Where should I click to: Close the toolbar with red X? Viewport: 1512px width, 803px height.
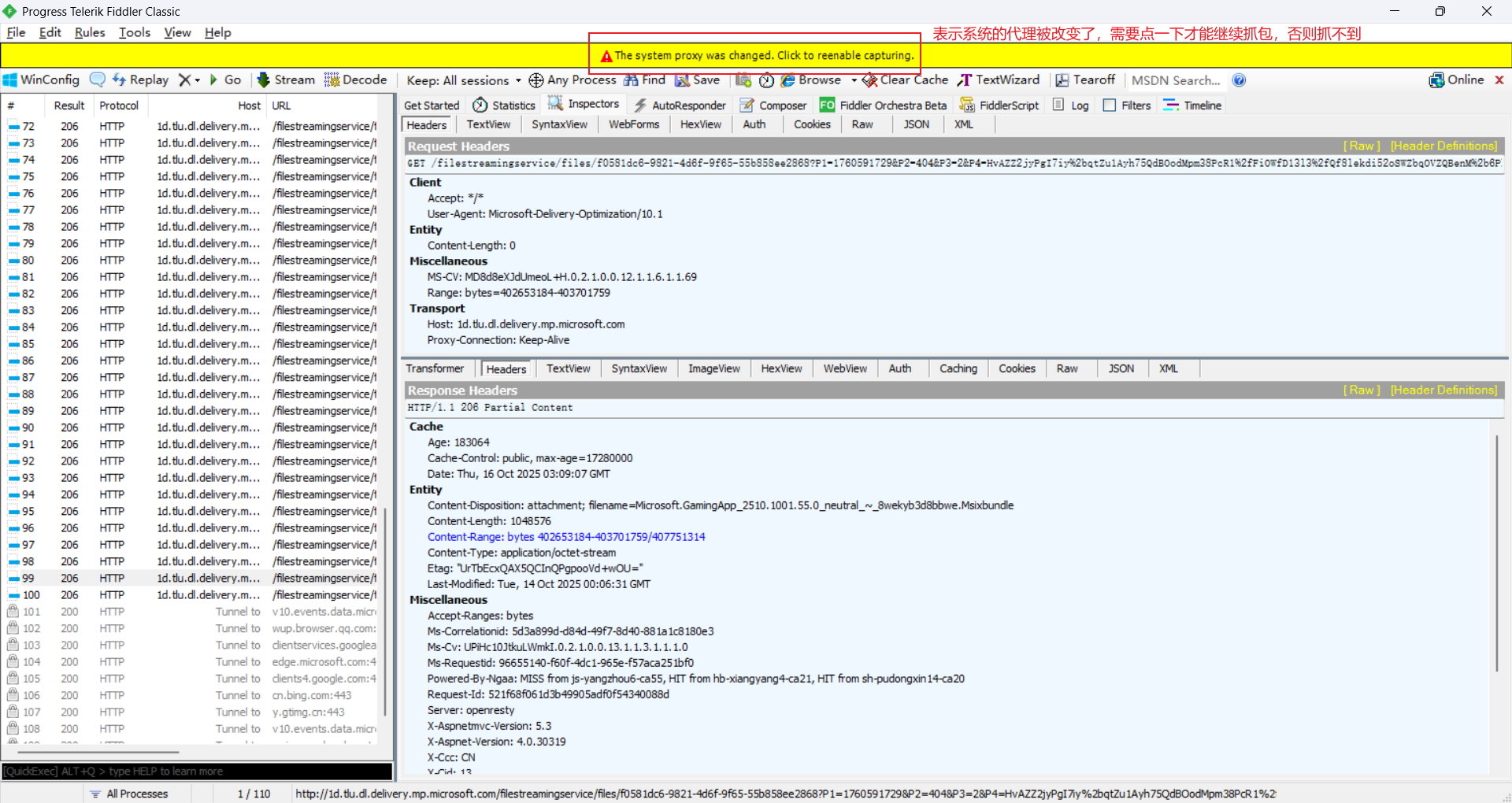click(x=1499, y=80)
